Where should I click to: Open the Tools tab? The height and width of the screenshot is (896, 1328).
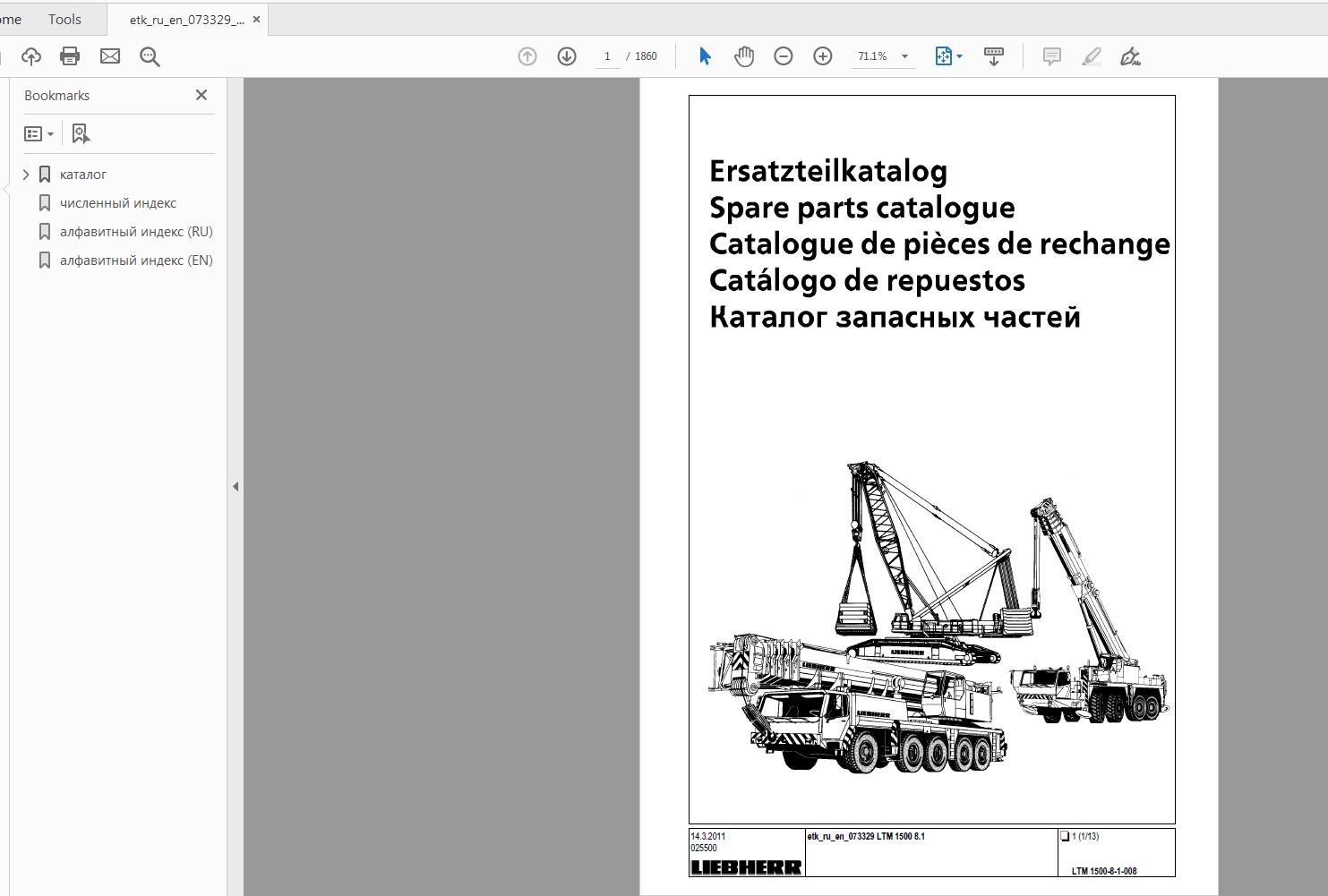[64, 19]
